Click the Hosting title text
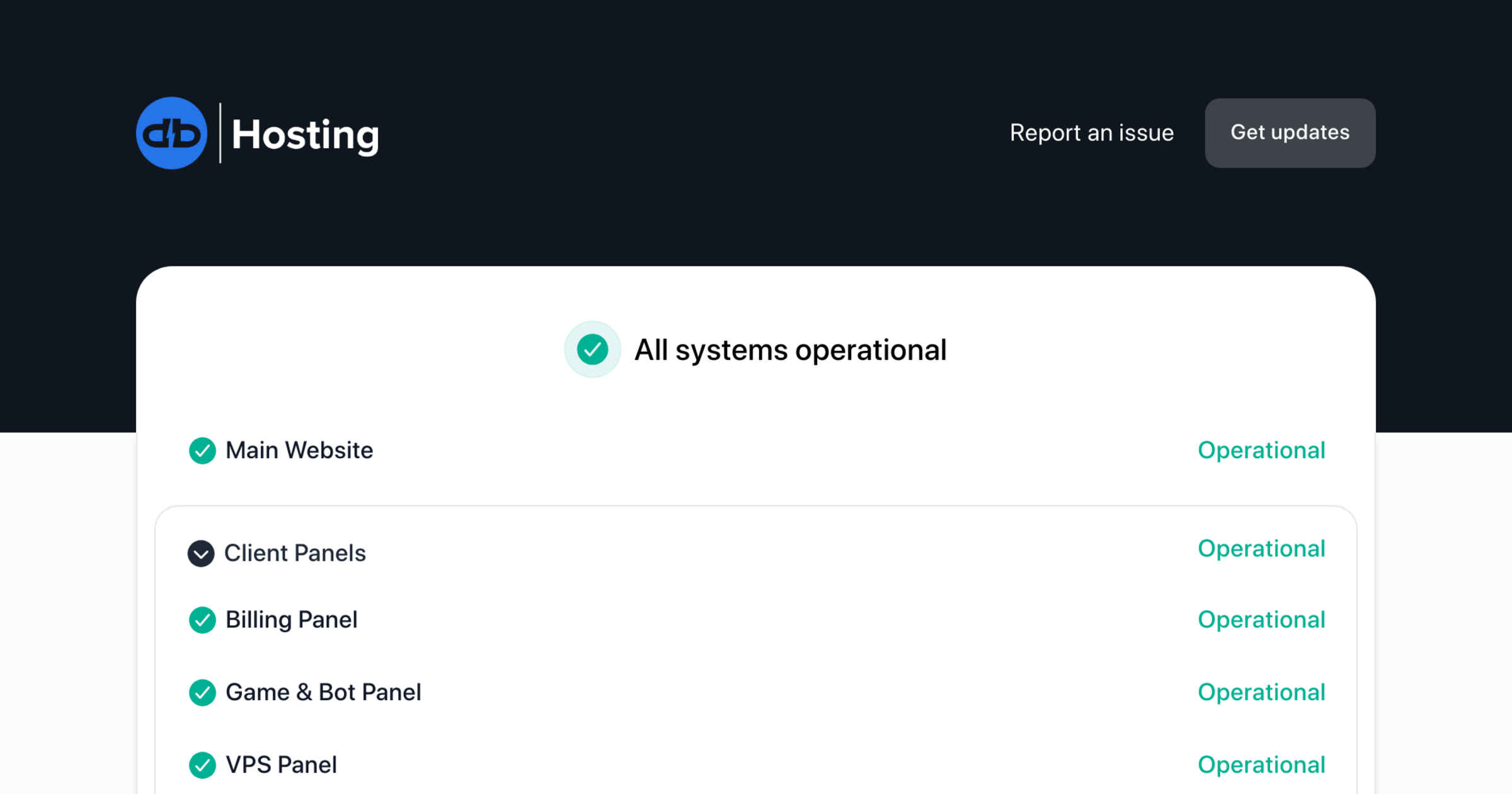The width and height of the screenshot is (1512, 794). (304, 134)
